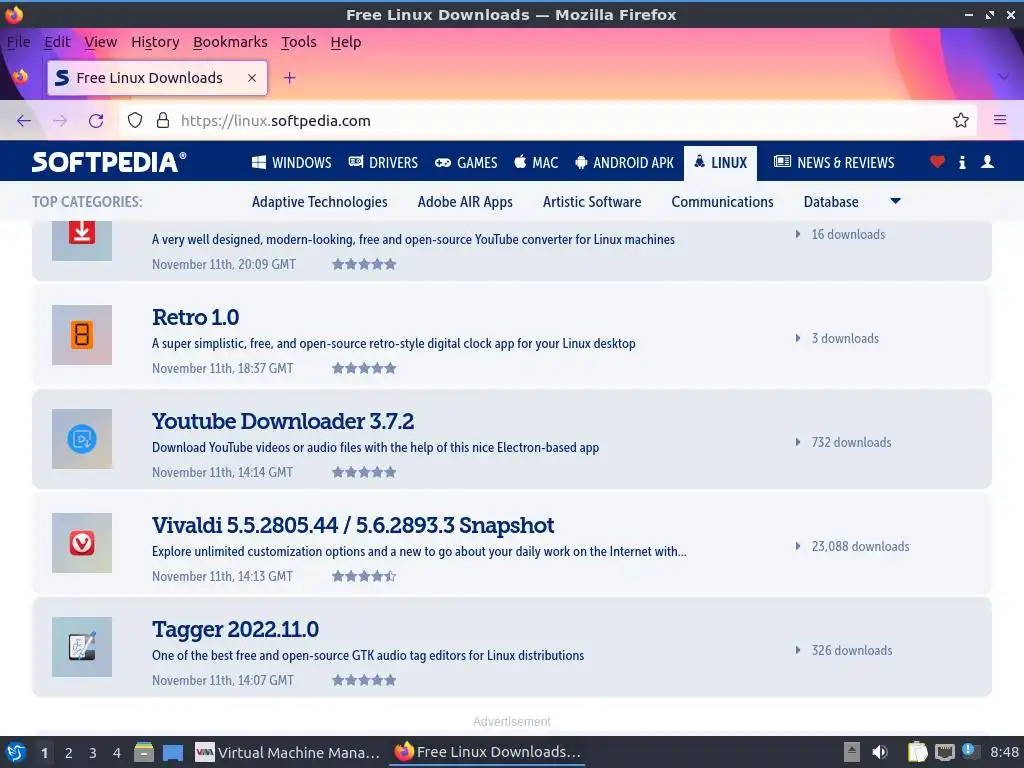Open Artistic Software category
1024x768 pixels.
point(592,202)
